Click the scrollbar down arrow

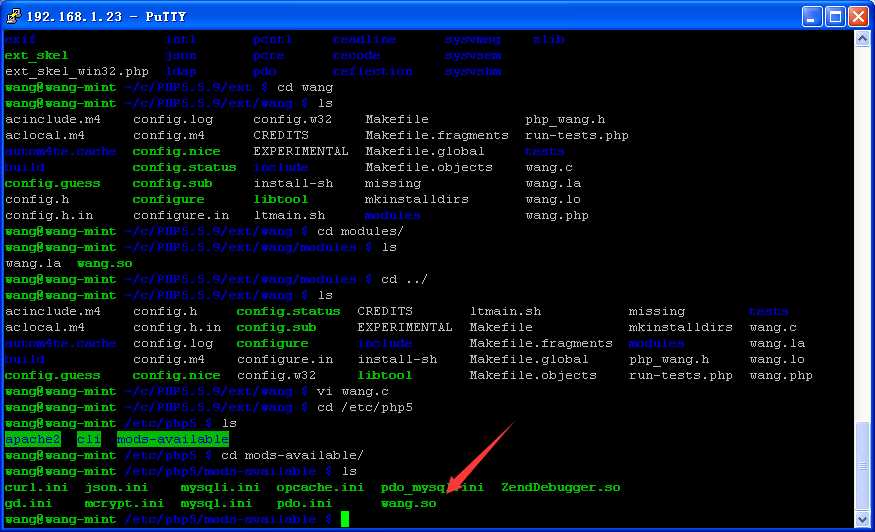click(x=862, y=520)
